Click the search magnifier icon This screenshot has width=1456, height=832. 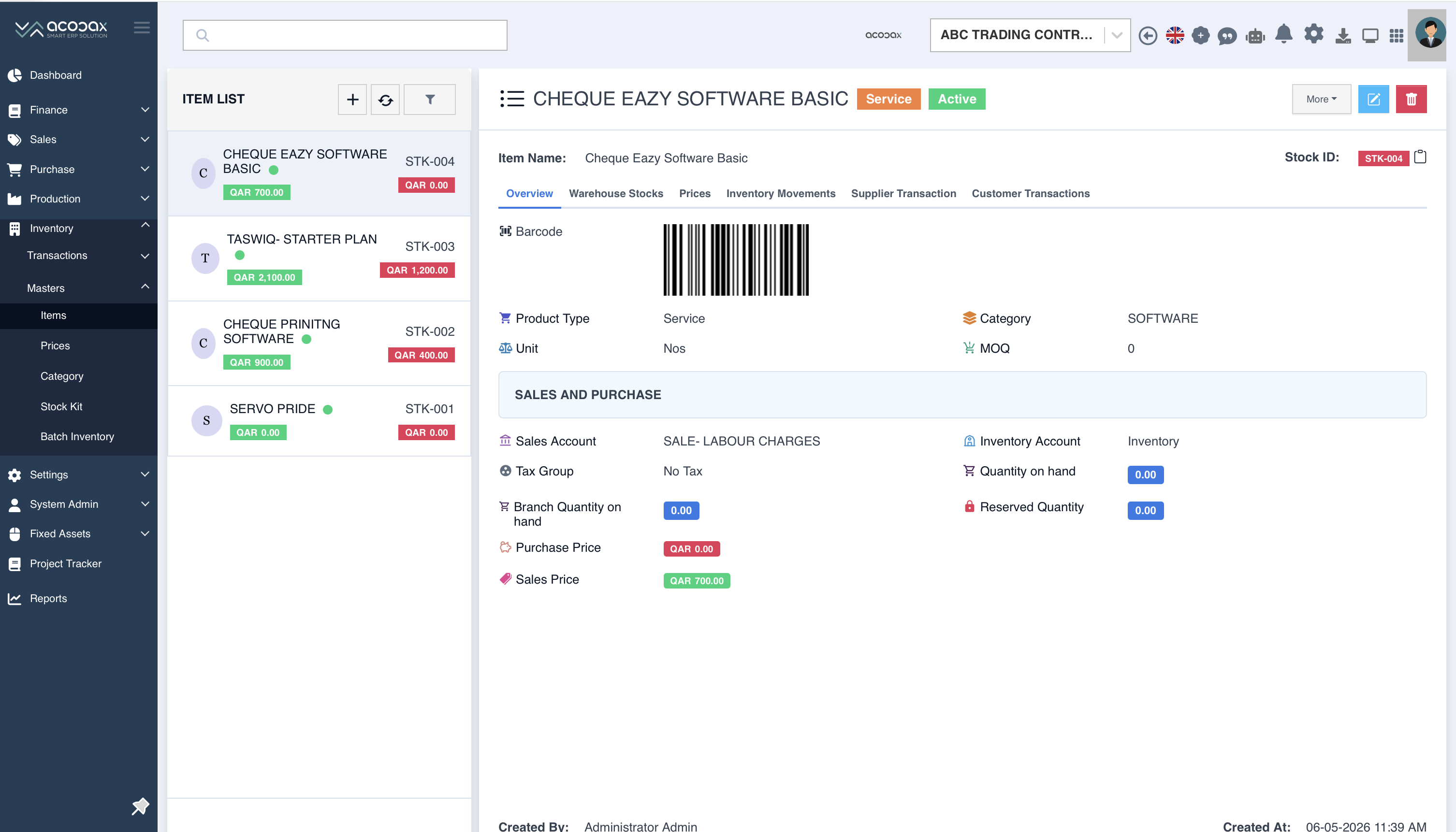pyautogui.click(x=203, y=35)
